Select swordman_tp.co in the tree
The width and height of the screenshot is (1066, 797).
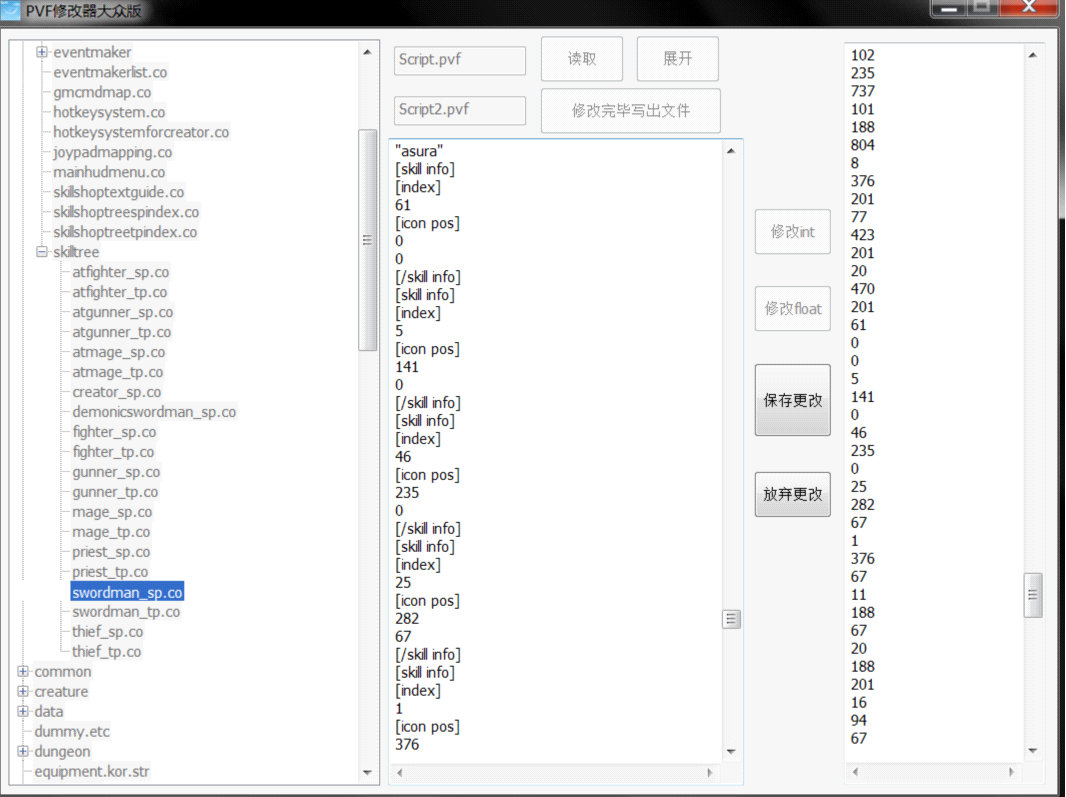click(126, 612)
